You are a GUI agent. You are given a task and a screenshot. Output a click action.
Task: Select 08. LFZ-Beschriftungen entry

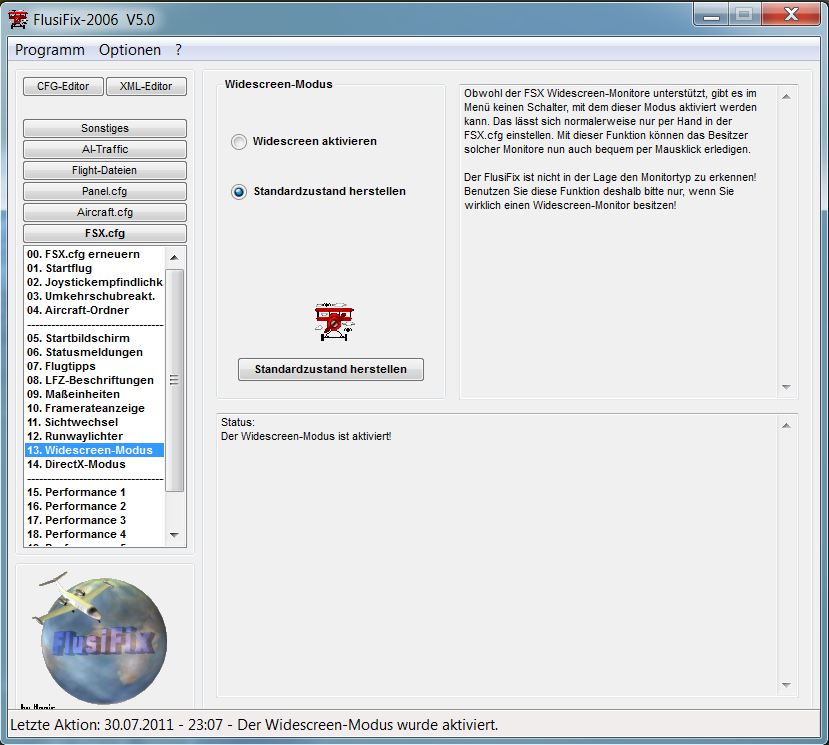(x=95, y=380)
